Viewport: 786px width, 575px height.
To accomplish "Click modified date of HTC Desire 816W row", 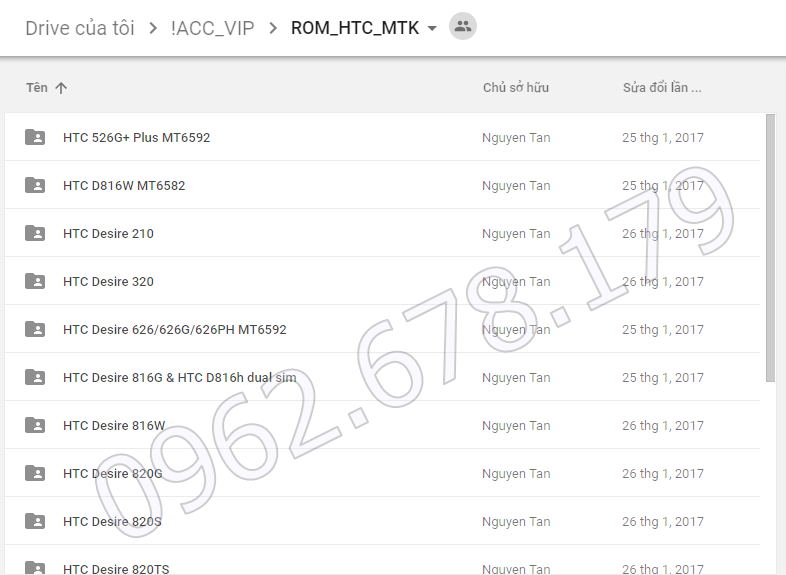I will (663, 426).
